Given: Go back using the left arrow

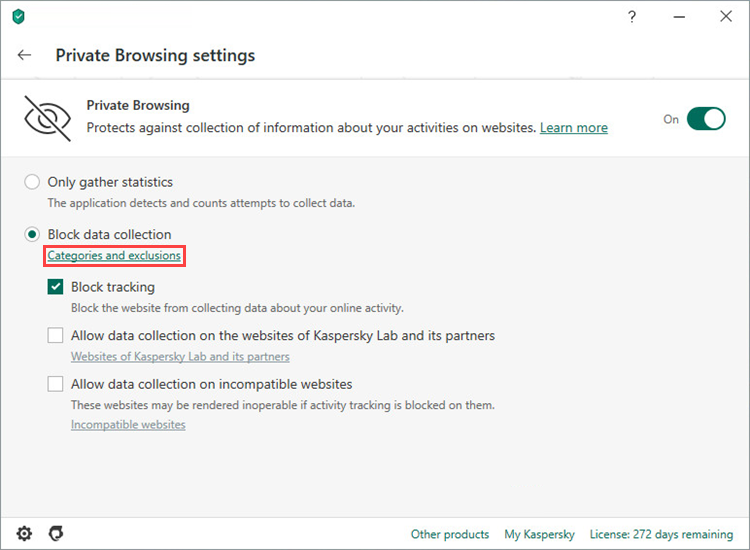Looking at the screenshot, I should click(24, 55).
